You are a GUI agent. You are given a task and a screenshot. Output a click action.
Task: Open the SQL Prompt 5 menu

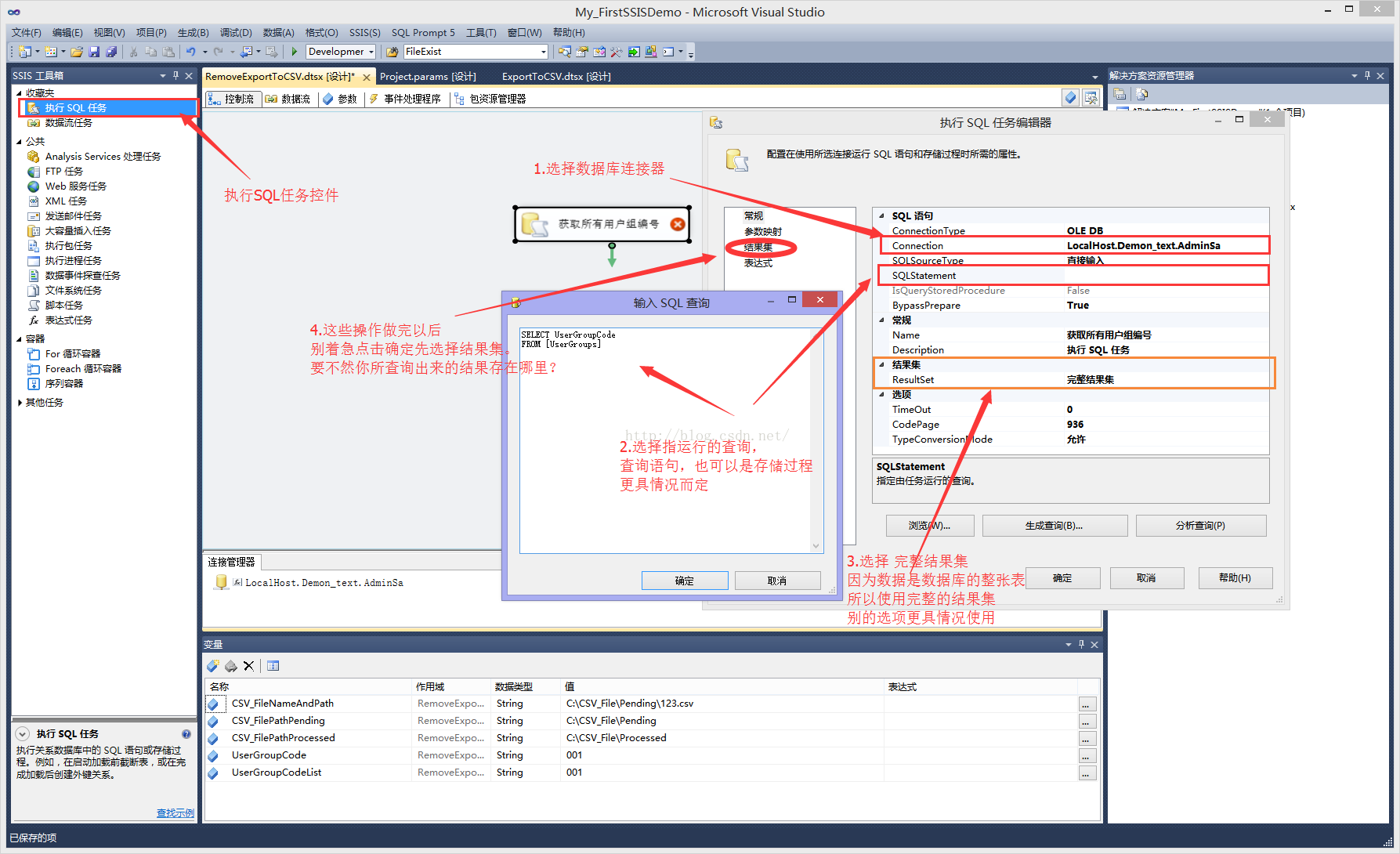coord(423,33)
